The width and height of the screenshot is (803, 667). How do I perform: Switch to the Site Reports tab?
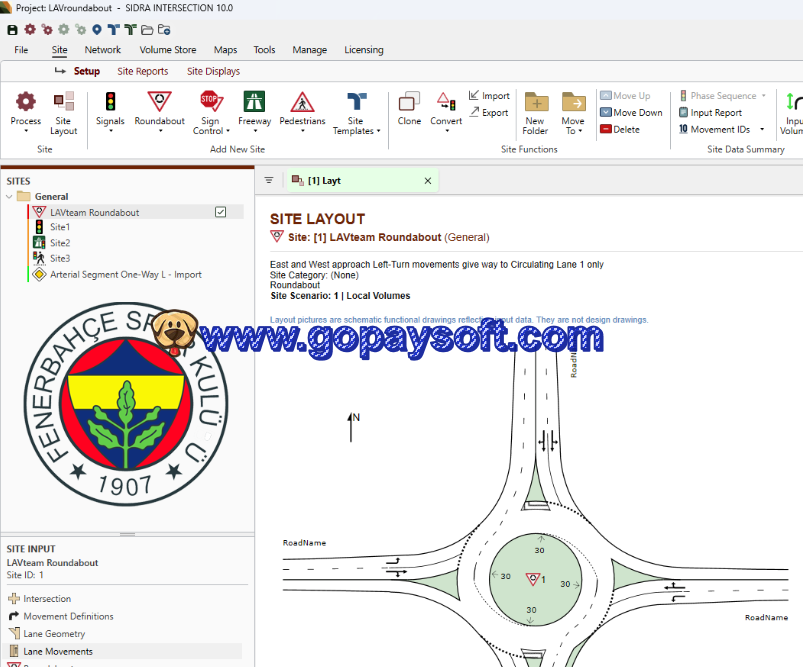pyautogui.click(x=142, y=71)
